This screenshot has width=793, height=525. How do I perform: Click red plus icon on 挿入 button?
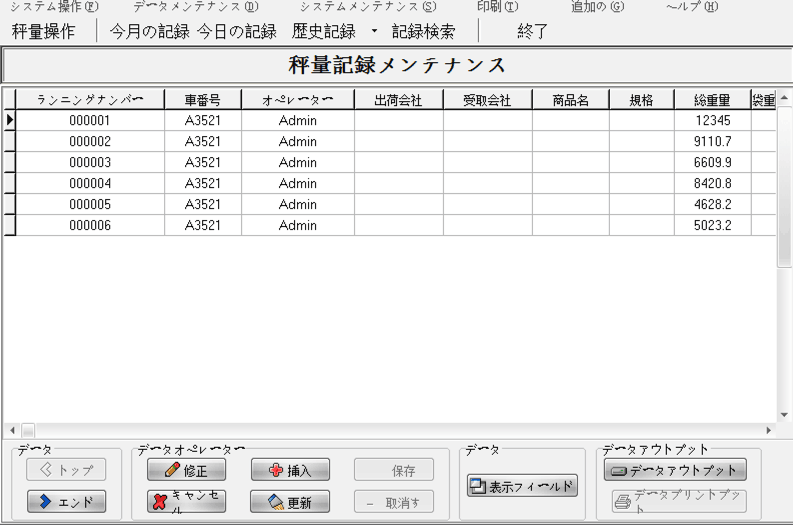276,470
